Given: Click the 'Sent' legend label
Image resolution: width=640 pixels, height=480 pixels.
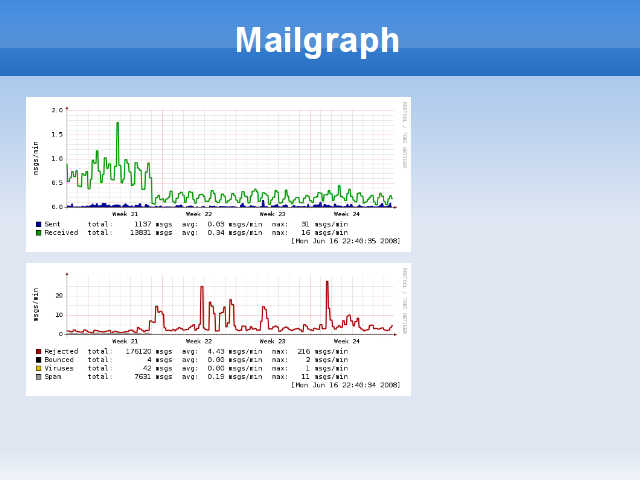Looking at the screenshot, I should [x=52, y=224].
